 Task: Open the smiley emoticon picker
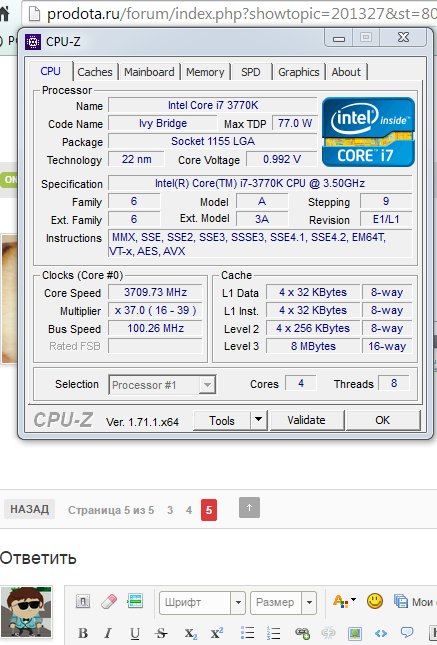375,601
